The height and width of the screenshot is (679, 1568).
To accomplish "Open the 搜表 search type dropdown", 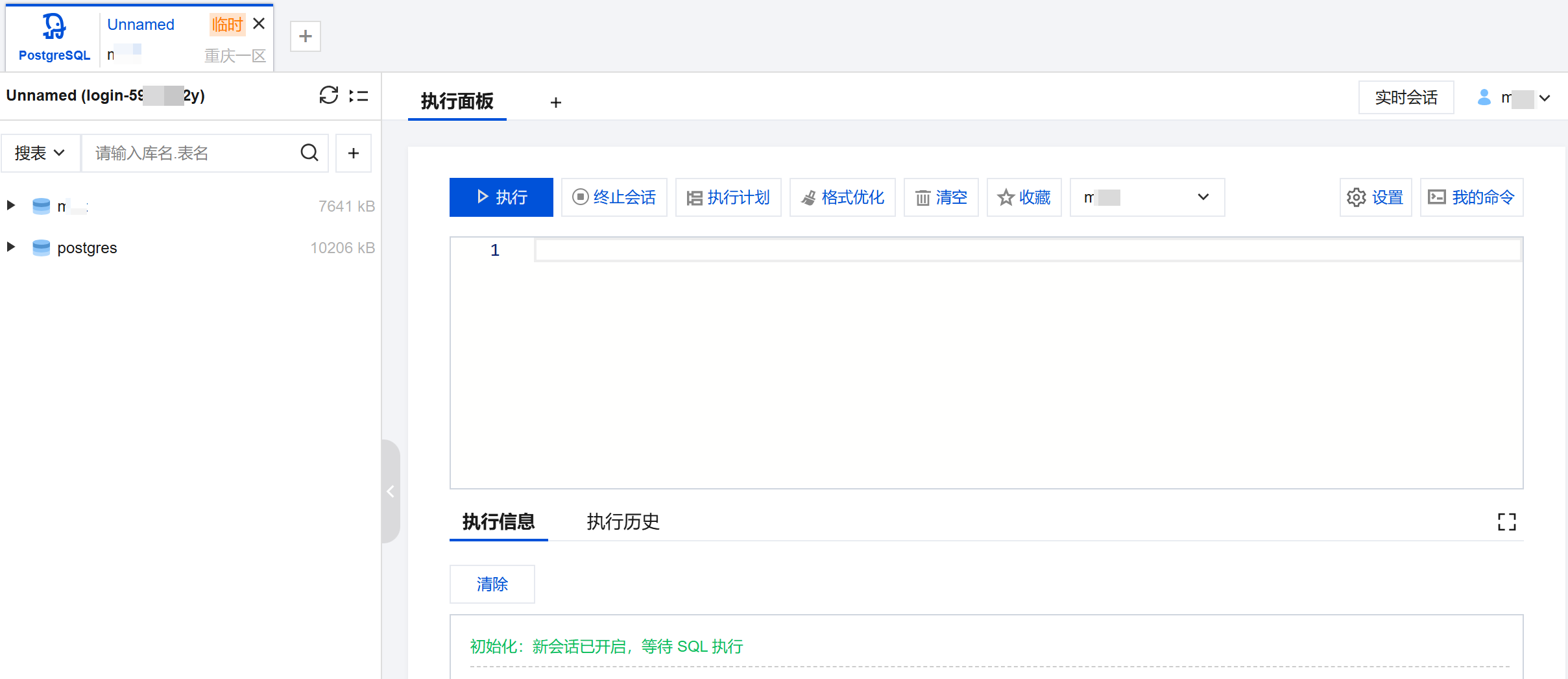I will pyautogui.click(x=40, y=153).
